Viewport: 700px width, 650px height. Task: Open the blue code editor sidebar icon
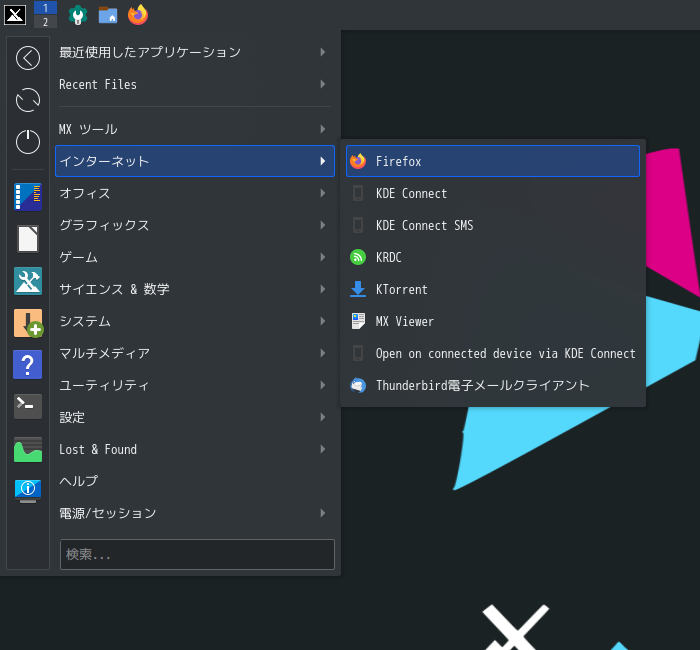click(28, 196)
